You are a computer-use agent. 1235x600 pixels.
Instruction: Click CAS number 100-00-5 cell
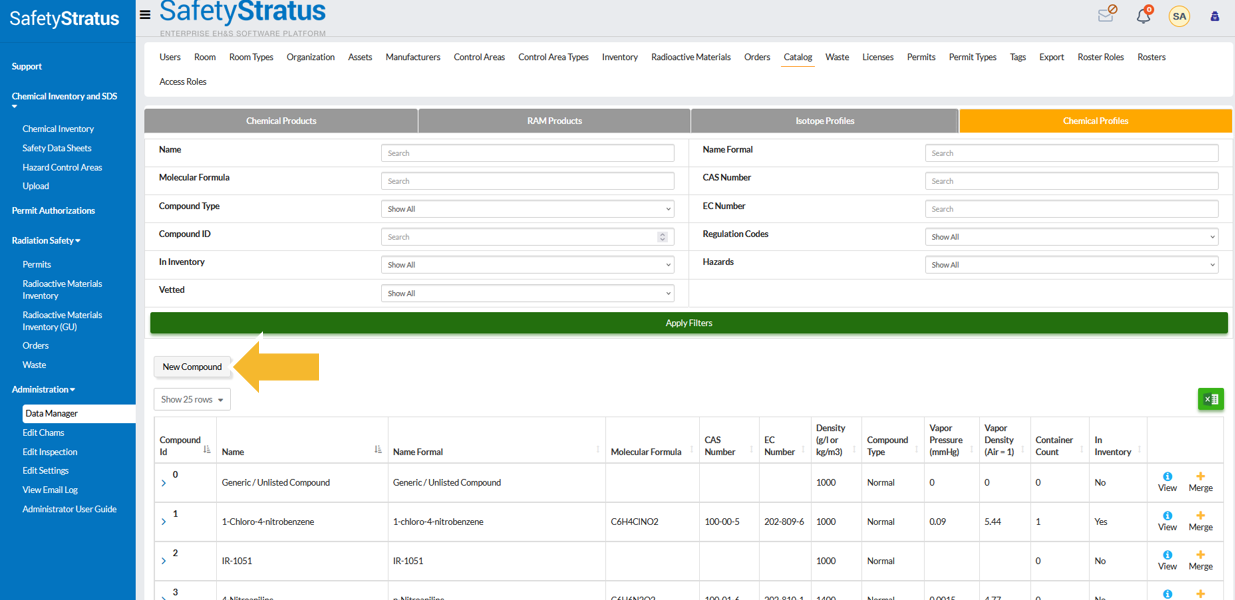[x=727, y=522]
